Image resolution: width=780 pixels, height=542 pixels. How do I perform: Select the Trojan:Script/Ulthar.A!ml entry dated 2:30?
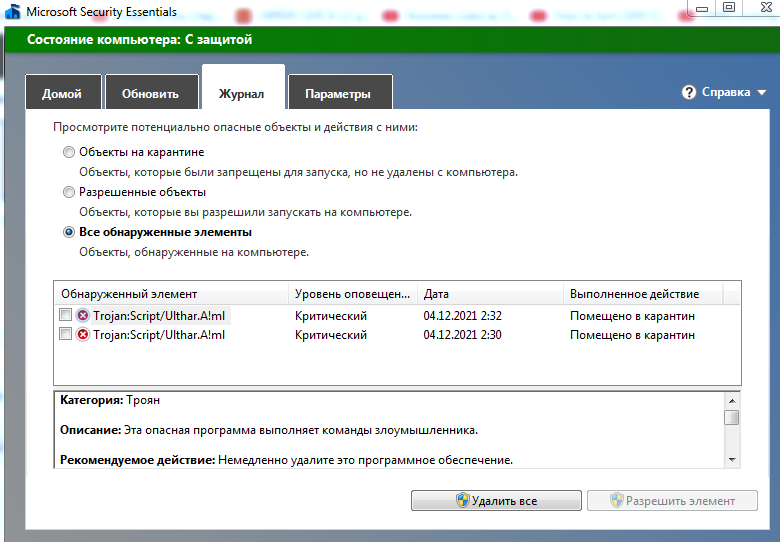click(159, 335)
